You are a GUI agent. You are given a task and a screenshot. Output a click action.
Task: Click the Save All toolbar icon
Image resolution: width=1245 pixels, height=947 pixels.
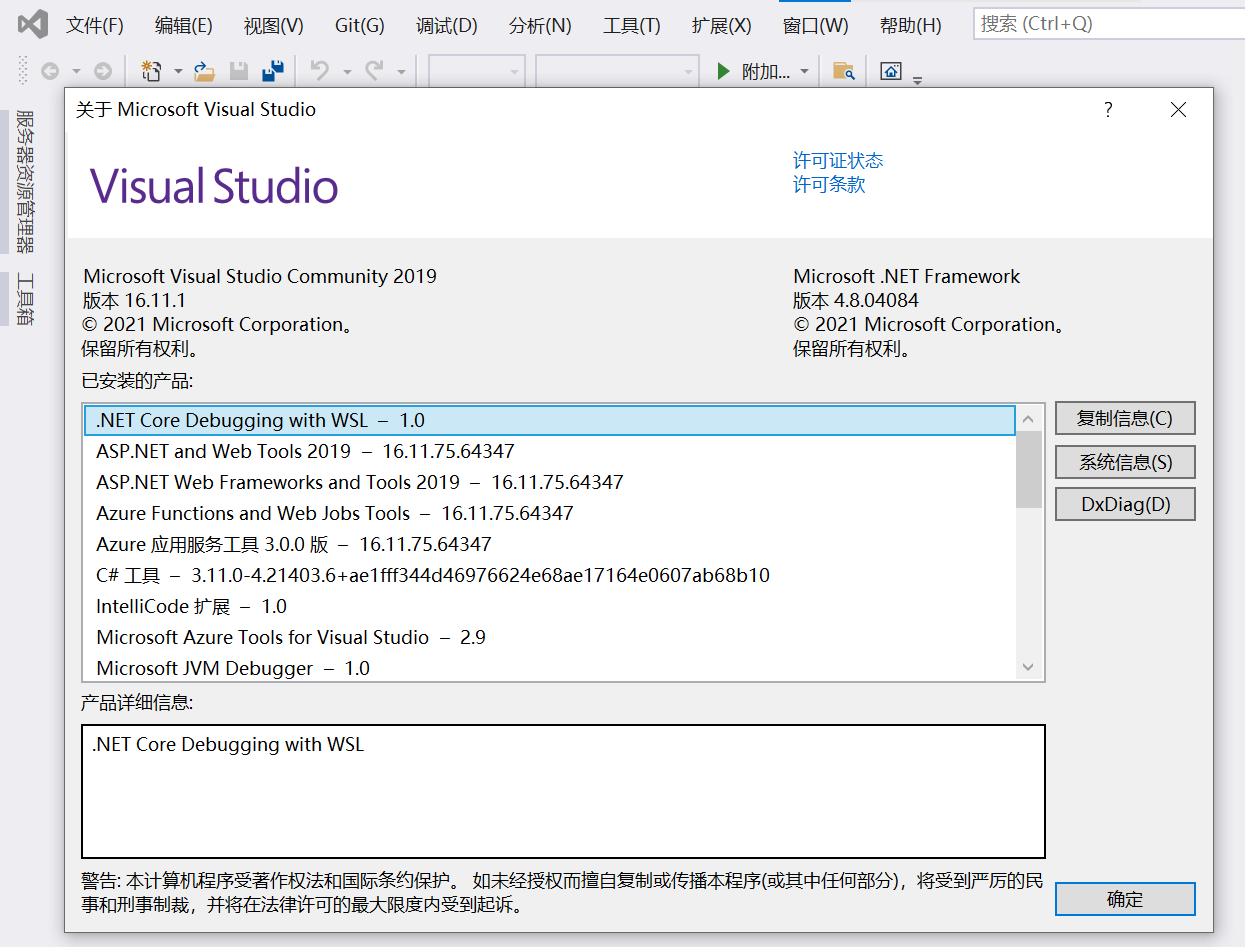(273, 71)
